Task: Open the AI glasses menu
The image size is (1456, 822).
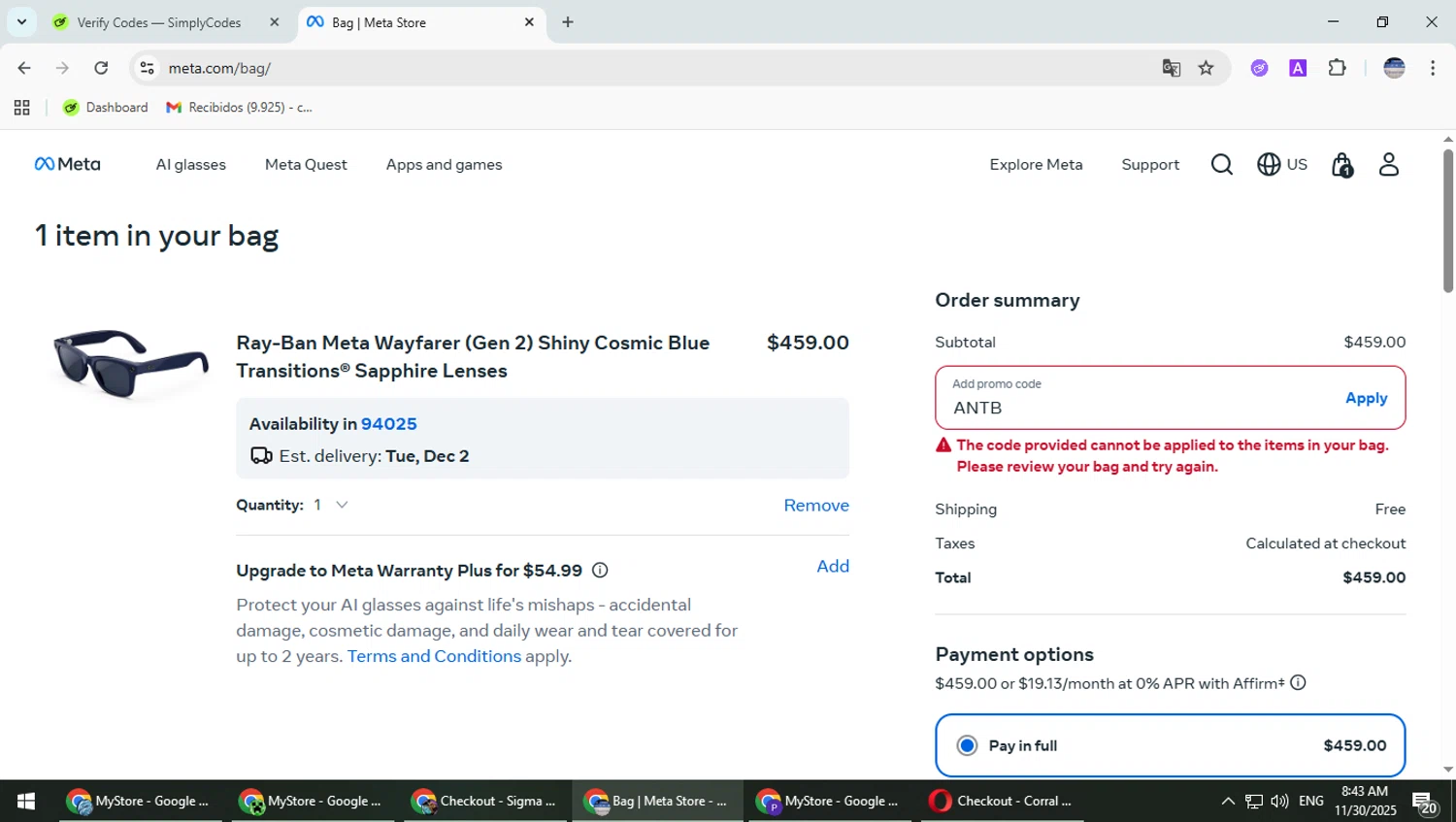Action: pos(191,165)
